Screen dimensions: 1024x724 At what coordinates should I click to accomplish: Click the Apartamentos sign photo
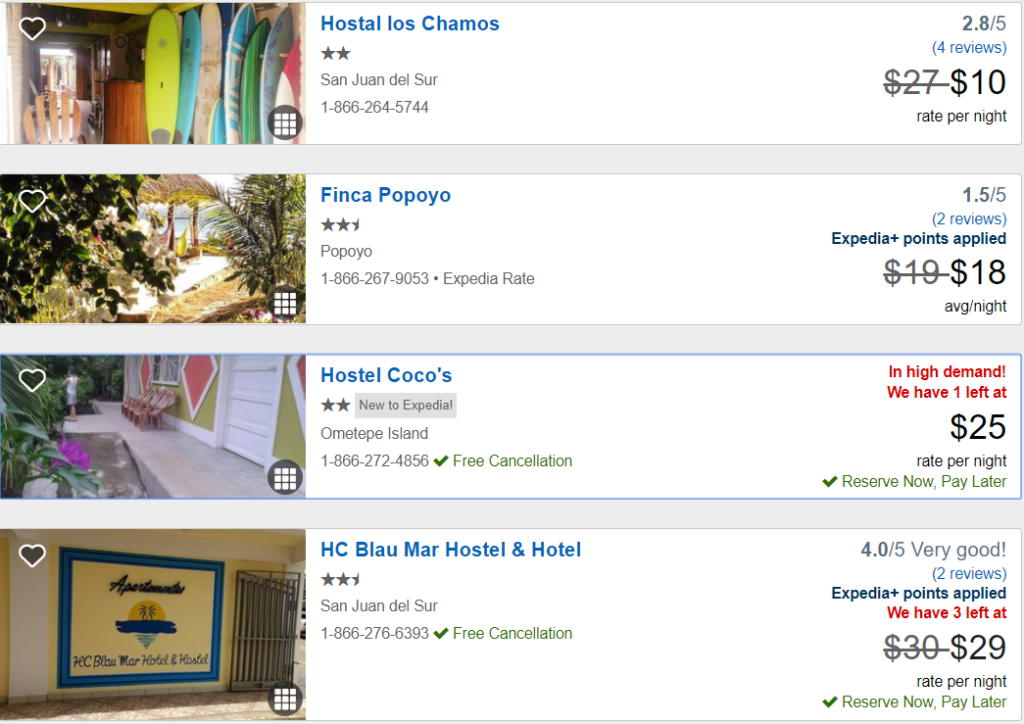coord(153,625)
